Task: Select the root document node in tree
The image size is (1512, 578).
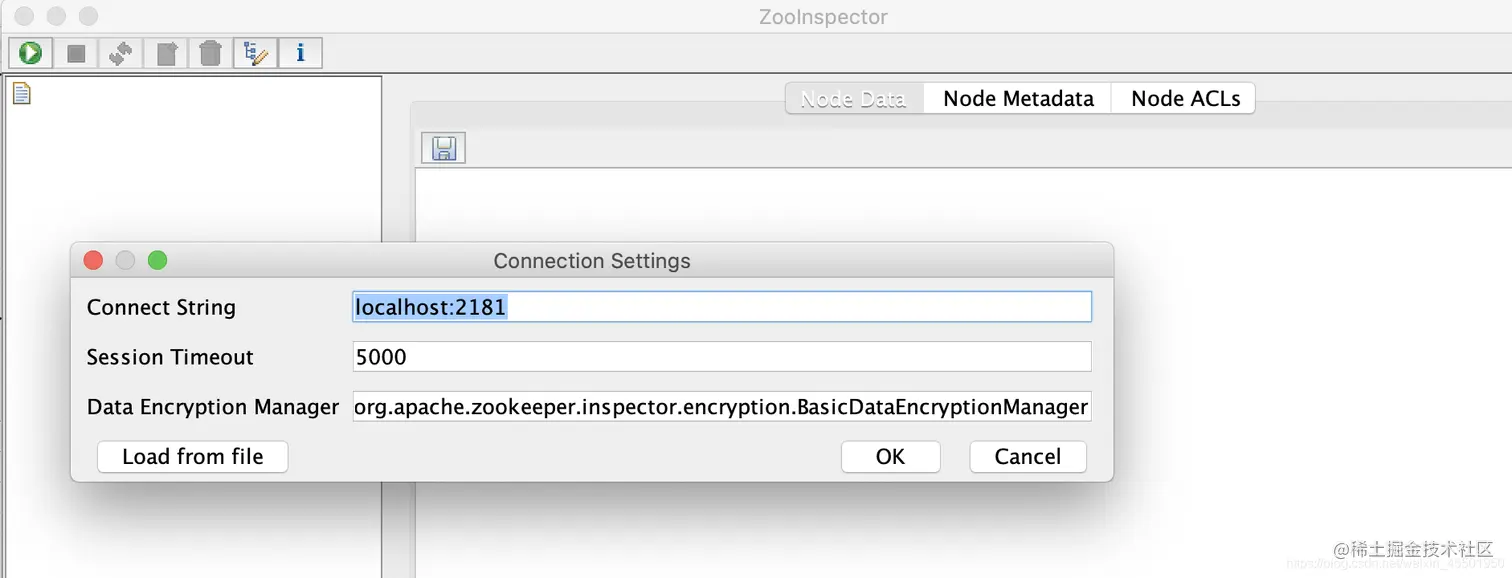Action: pos(21,93)
